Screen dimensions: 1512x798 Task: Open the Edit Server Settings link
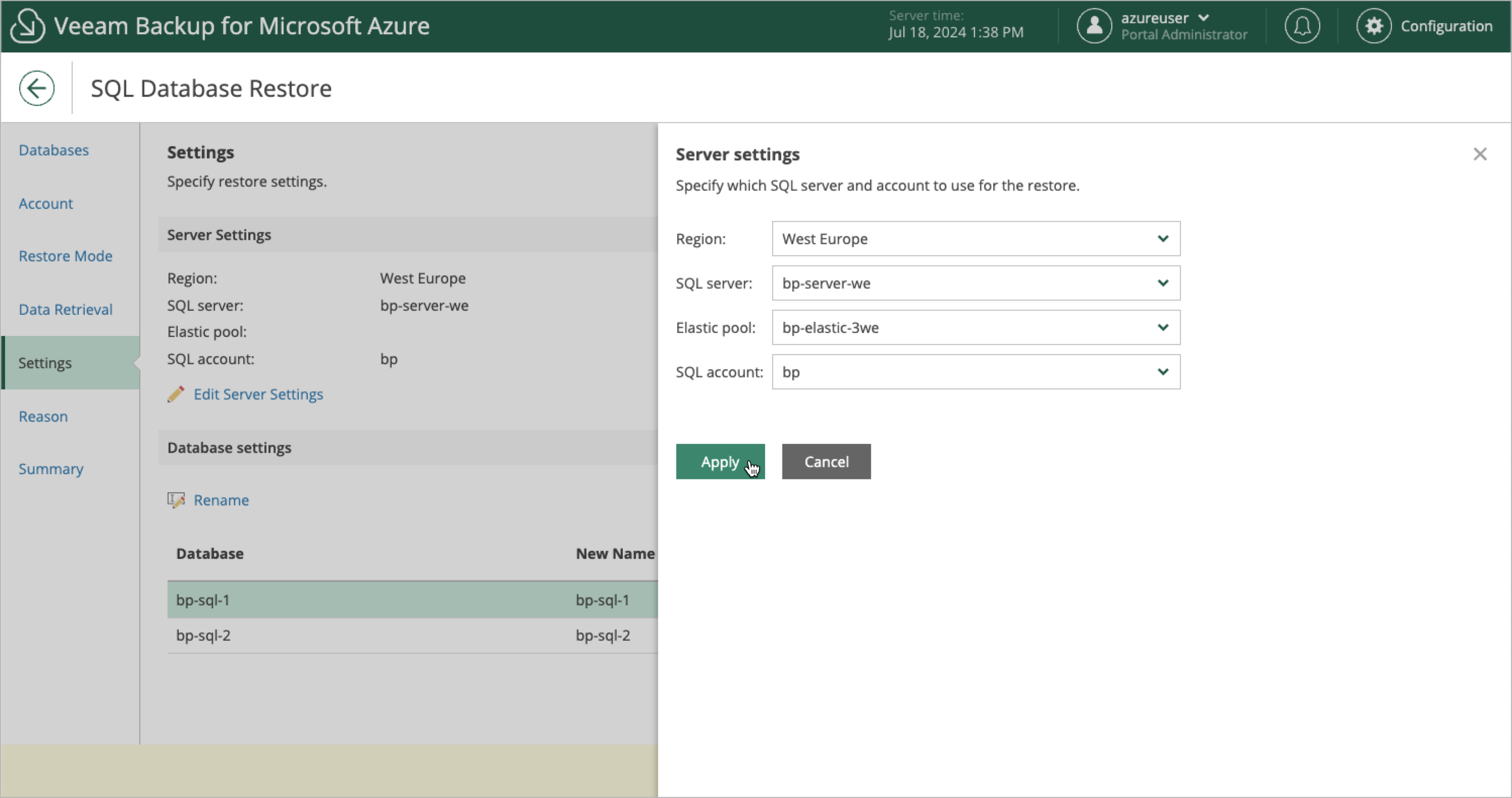coord(258,394)
